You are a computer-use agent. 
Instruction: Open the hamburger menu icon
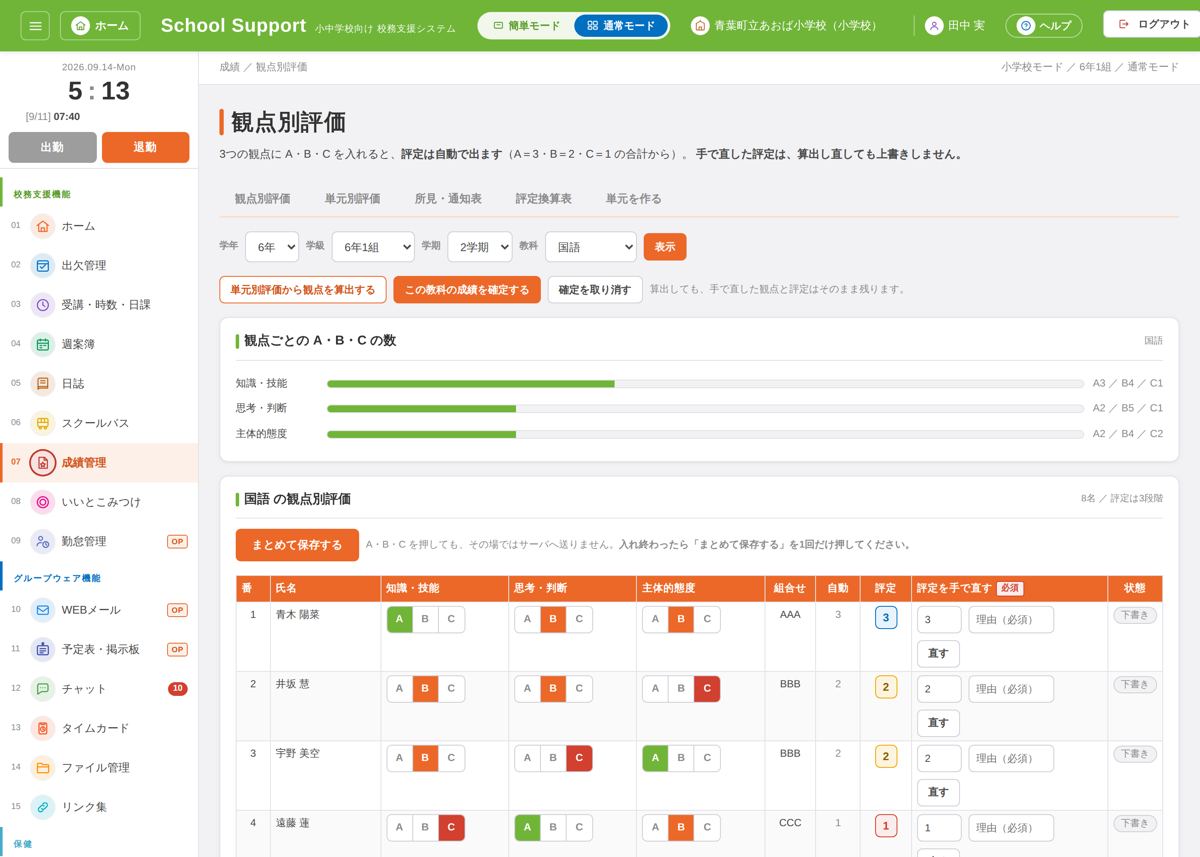point(35,25)
